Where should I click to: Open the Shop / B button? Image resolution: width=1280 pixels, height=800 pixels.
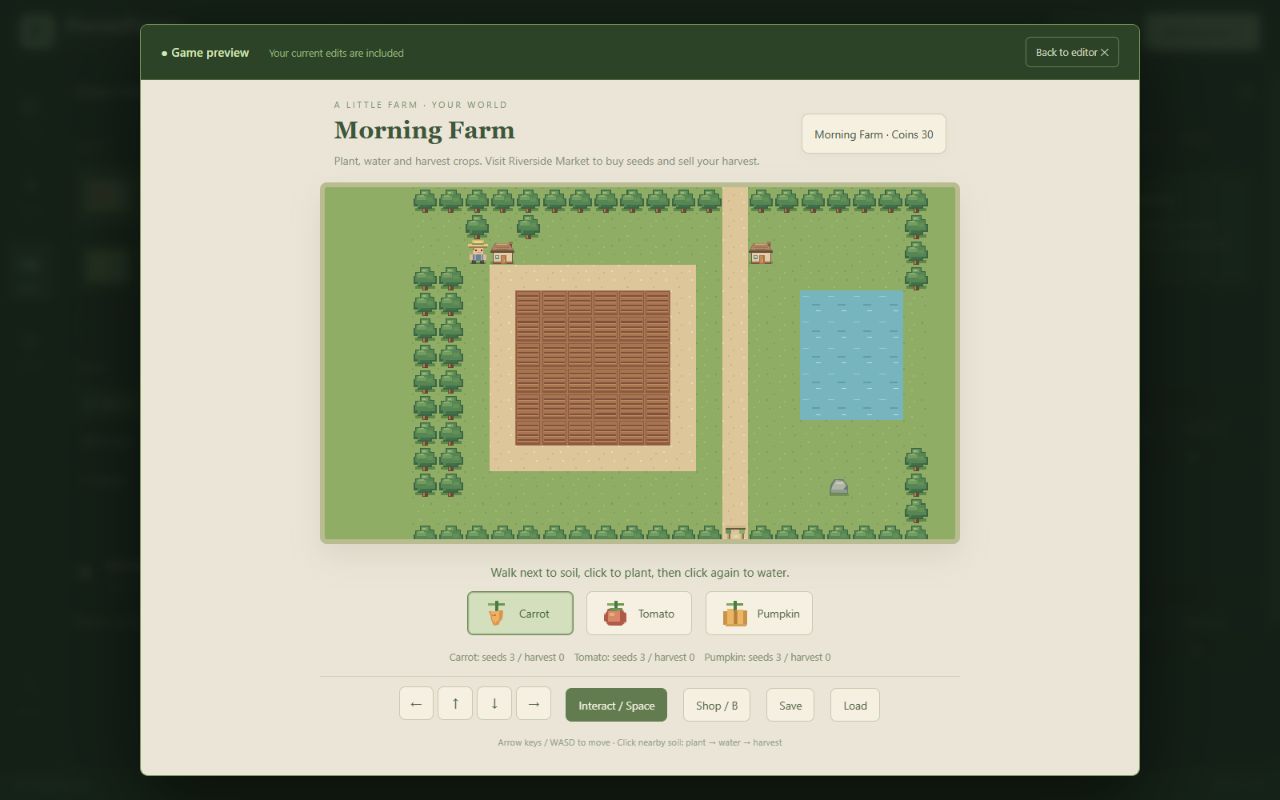click(x=717, y=705)
